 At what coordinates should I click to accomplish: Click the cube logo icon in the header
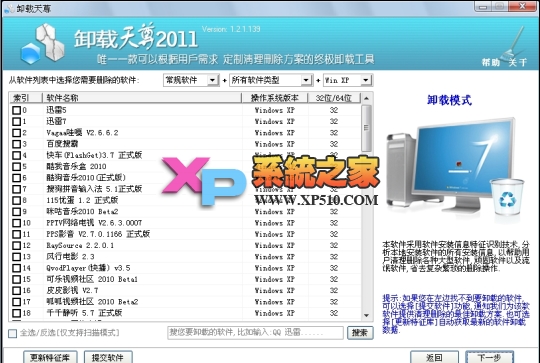coord(43,44)
